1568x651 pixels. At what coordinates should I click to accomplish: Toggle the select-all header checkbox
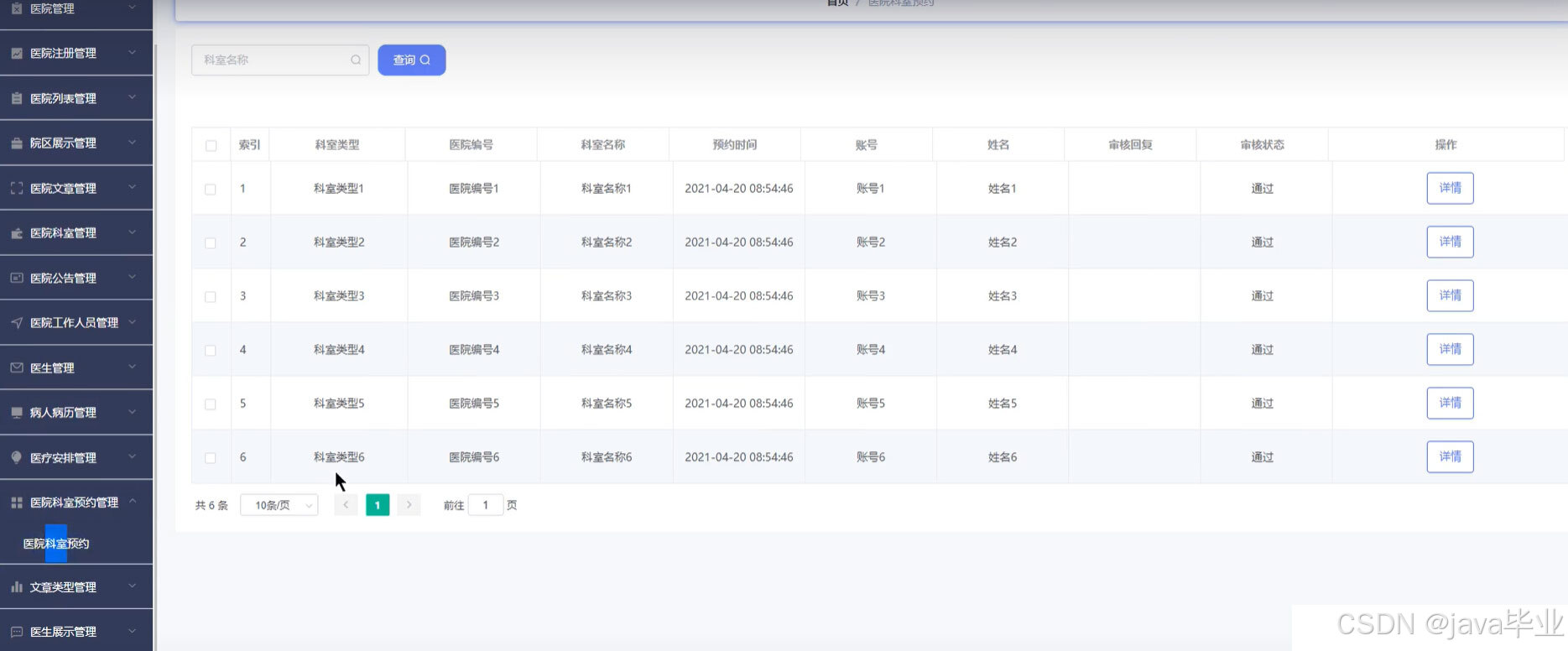[x=211, y=145]
